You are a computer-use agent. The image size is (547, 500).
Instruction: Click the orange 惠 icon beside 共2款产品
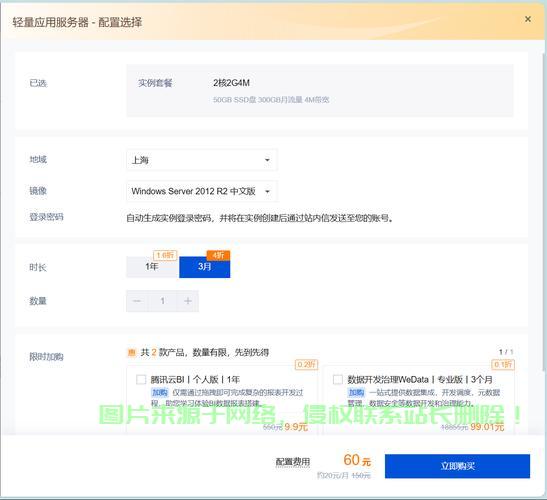click(132, 352)
